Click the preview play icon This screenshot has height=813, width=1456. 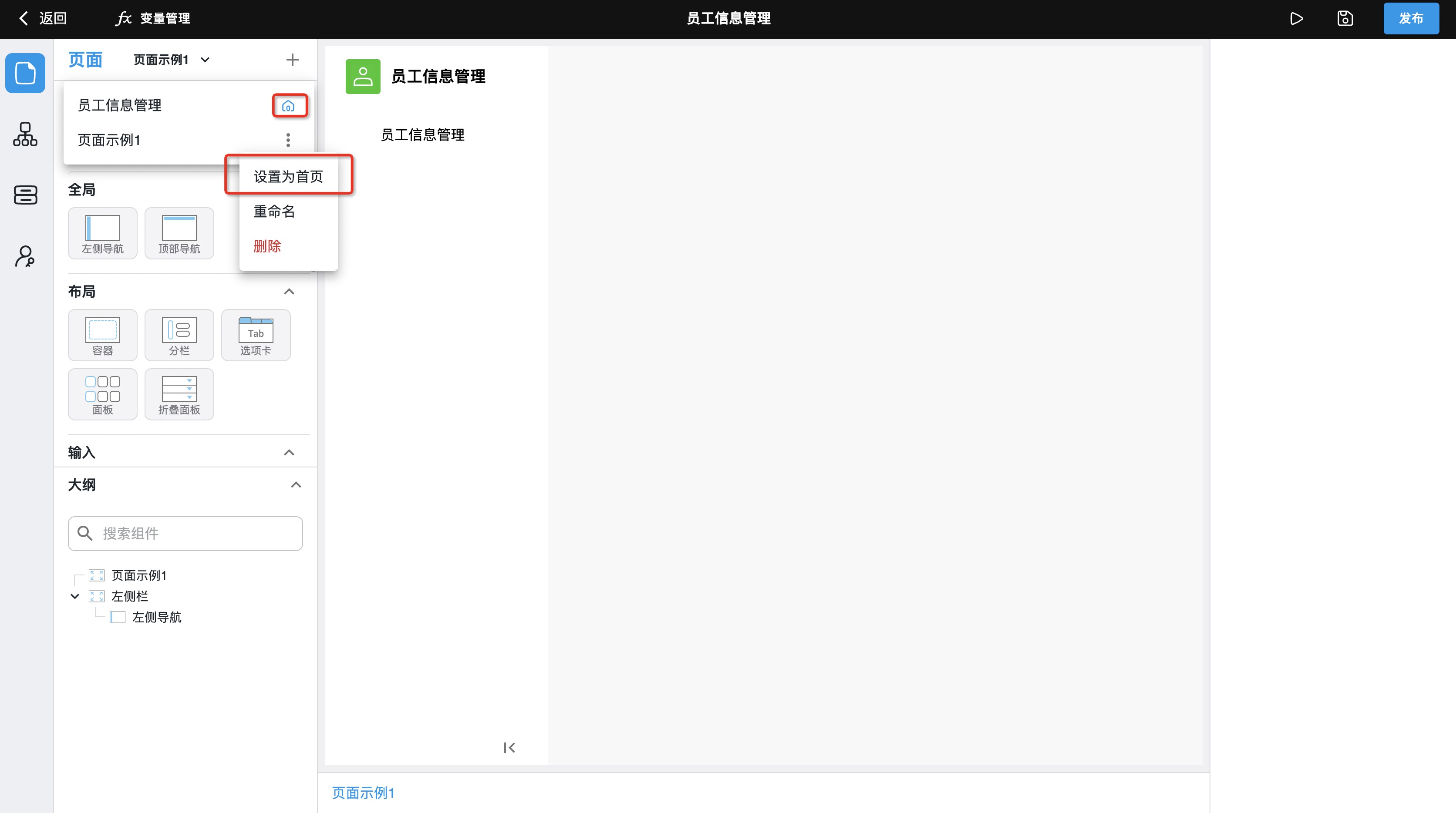(x=1297, y=19)
